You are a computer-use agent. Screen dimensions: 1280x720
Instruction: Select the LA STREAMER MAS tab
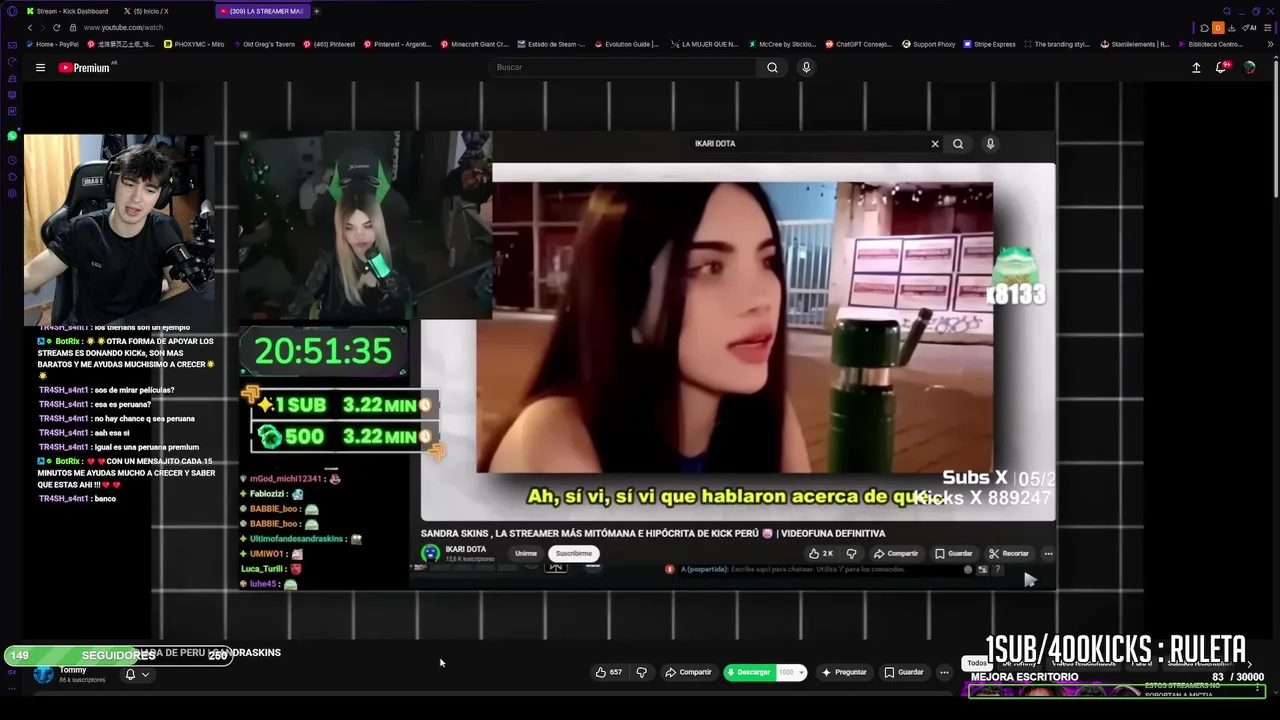pyautogui.click(x=262, y=11)
